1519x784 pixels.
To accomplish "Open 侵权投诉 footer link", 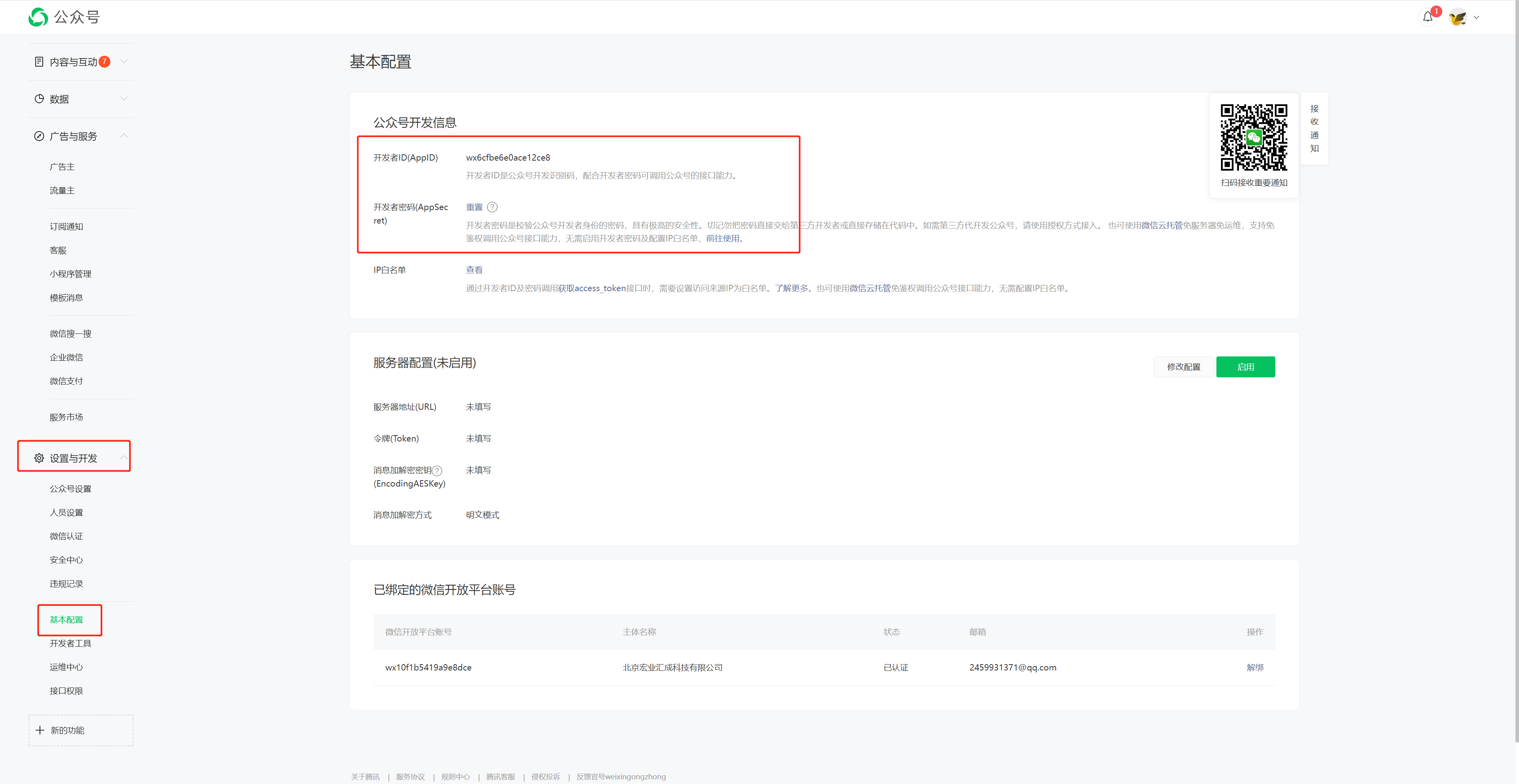I will [x=545, y=776].
